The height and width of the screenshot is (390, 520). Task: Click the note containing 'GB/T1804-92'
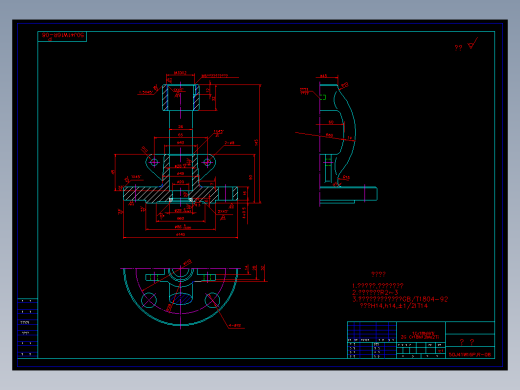pos(400,299)
